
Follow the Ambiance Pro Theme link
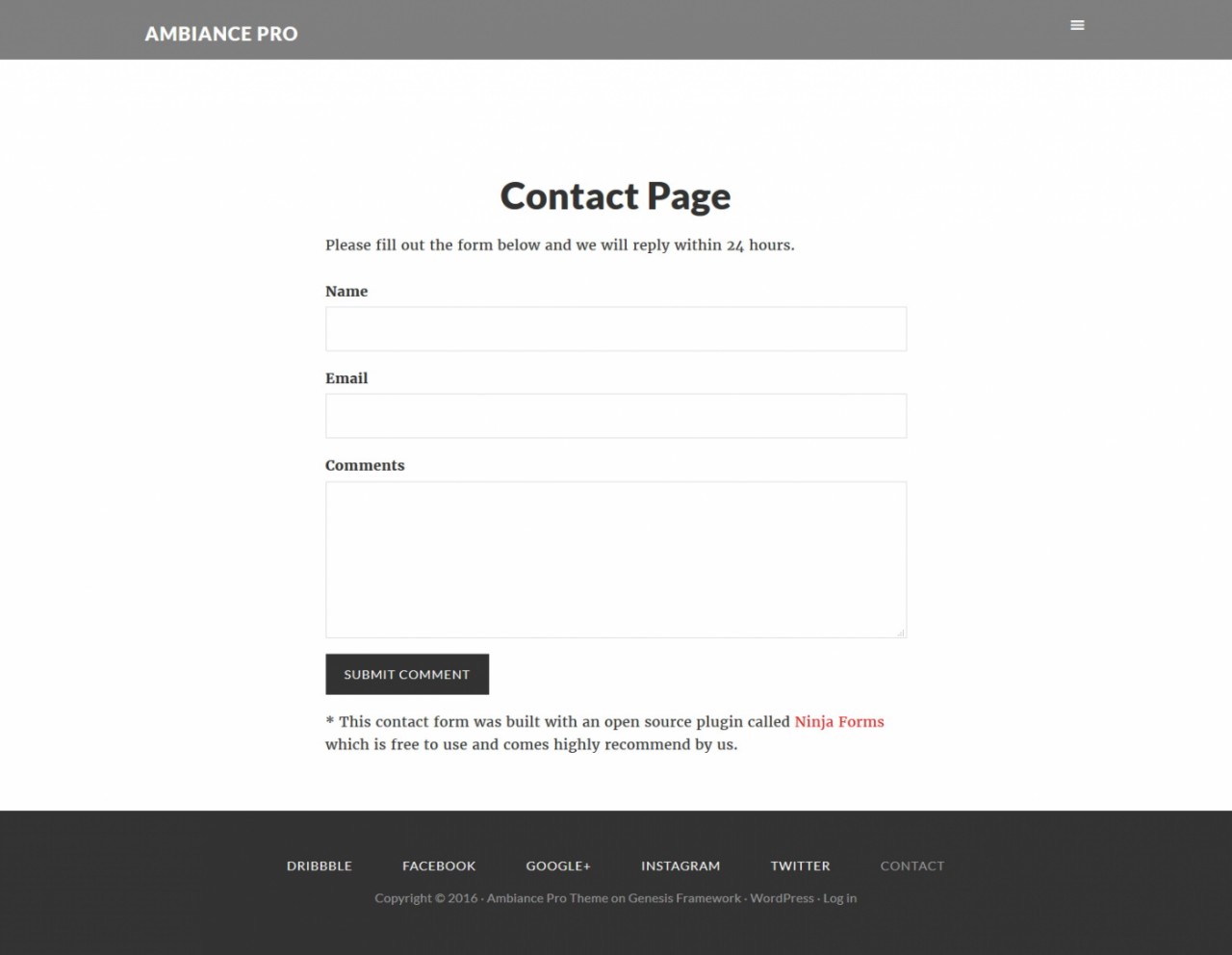pos(547,898)
